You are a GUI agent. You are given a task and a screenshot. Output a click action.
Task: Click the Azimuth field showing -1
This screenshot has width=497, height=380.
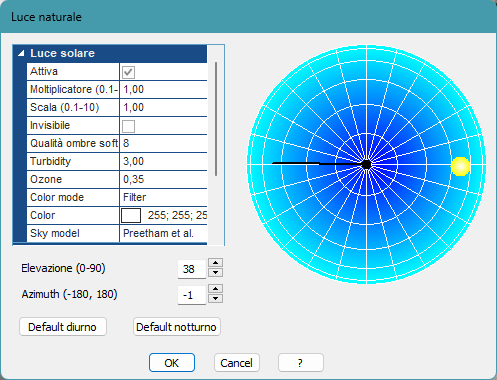(192, 295)
